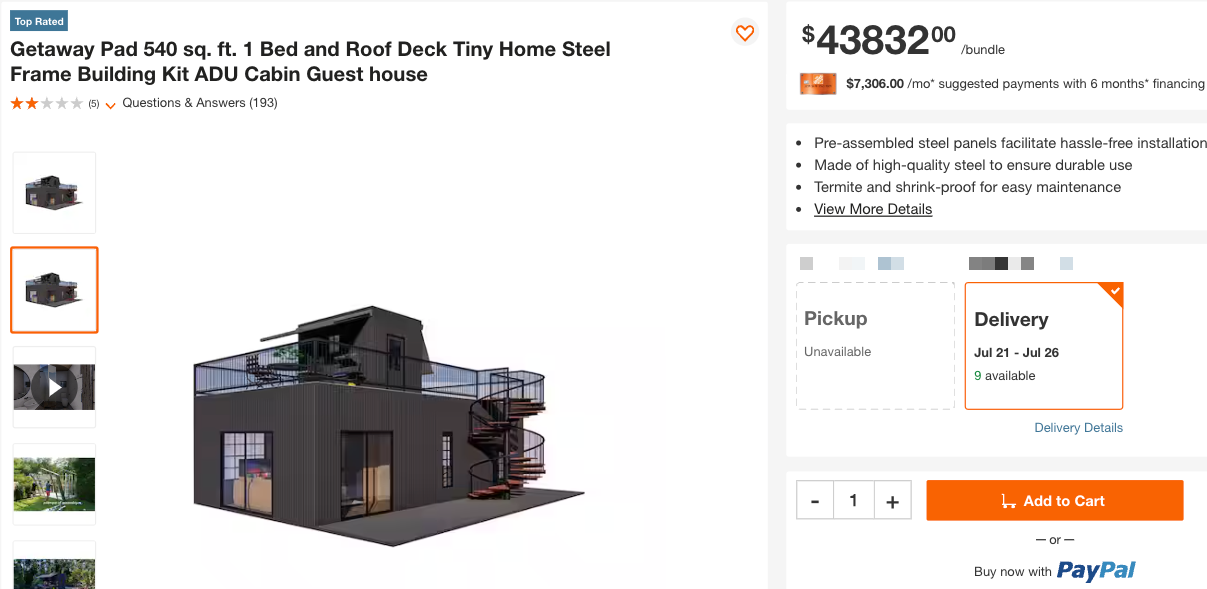Increase quantity with the plus button

coord(892,500)
